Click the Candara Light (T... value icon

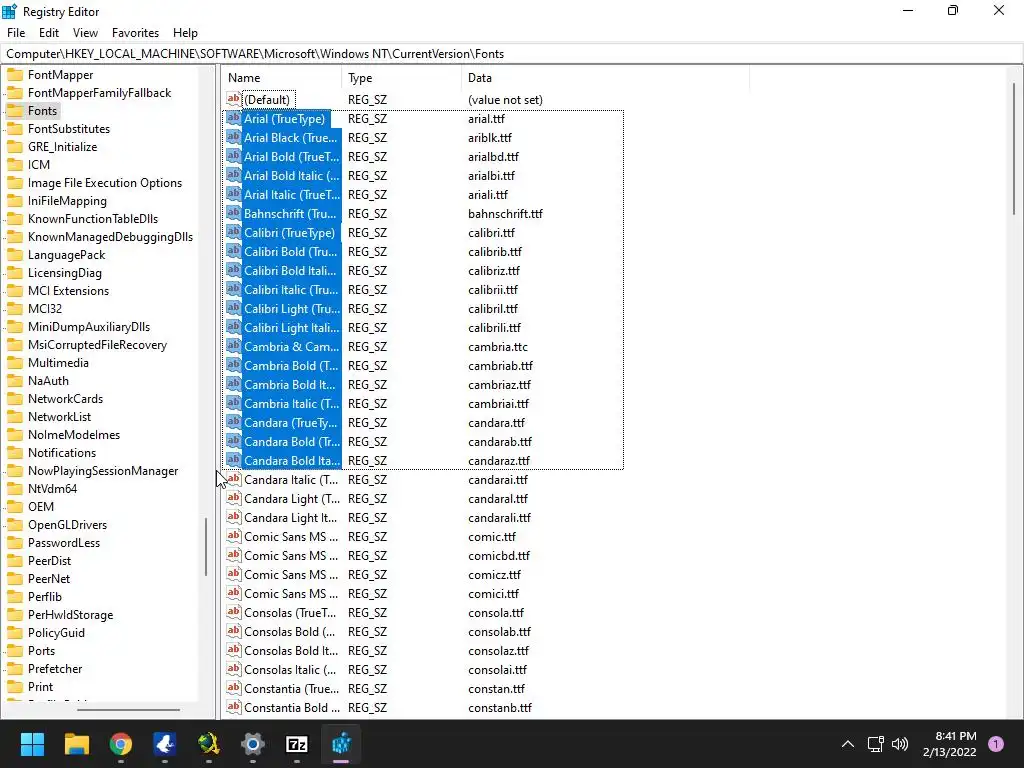coord(233,498)
